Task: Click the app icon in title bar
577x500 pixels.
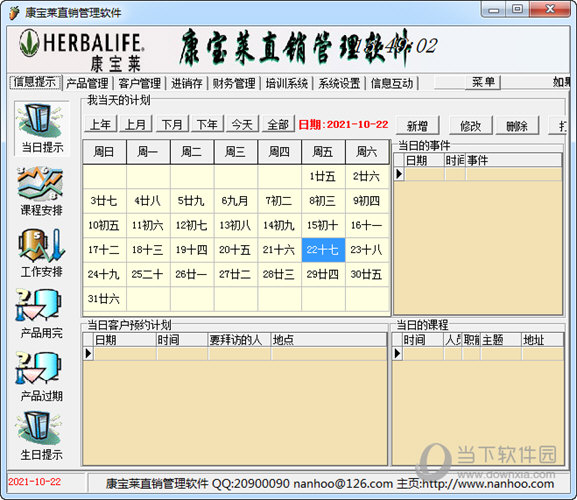Action: click(14, 13)
